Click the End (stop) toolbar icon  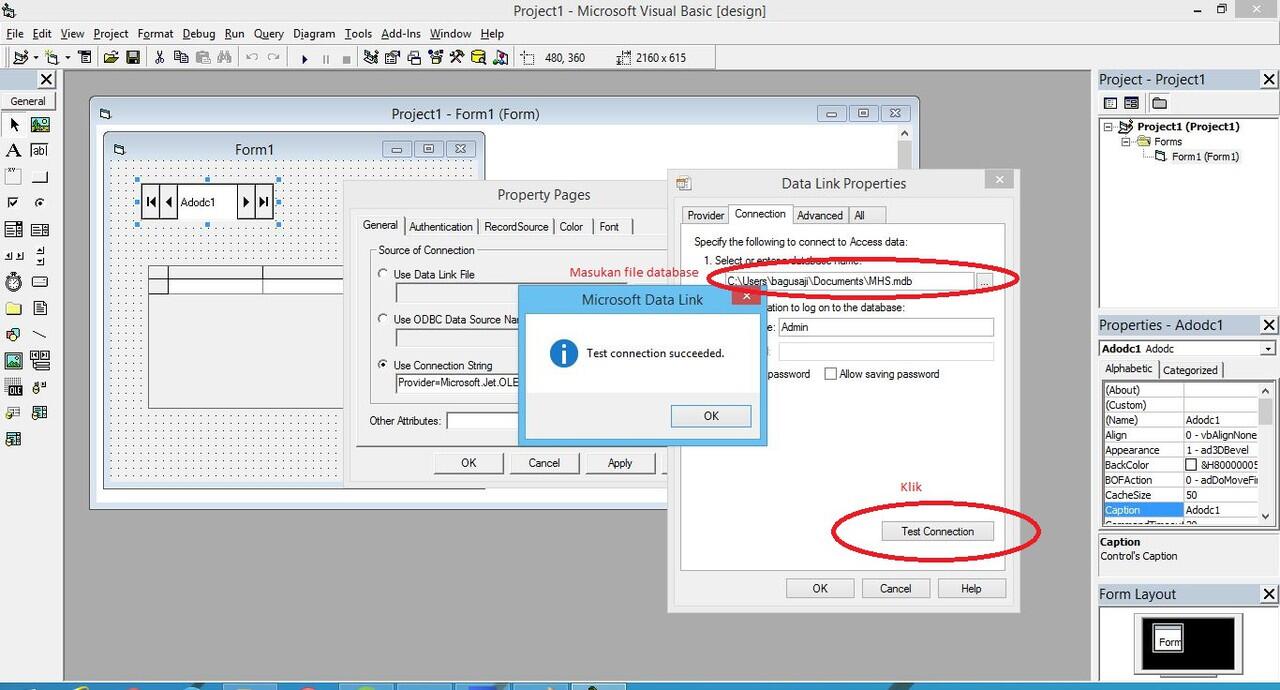pos(346,58)
